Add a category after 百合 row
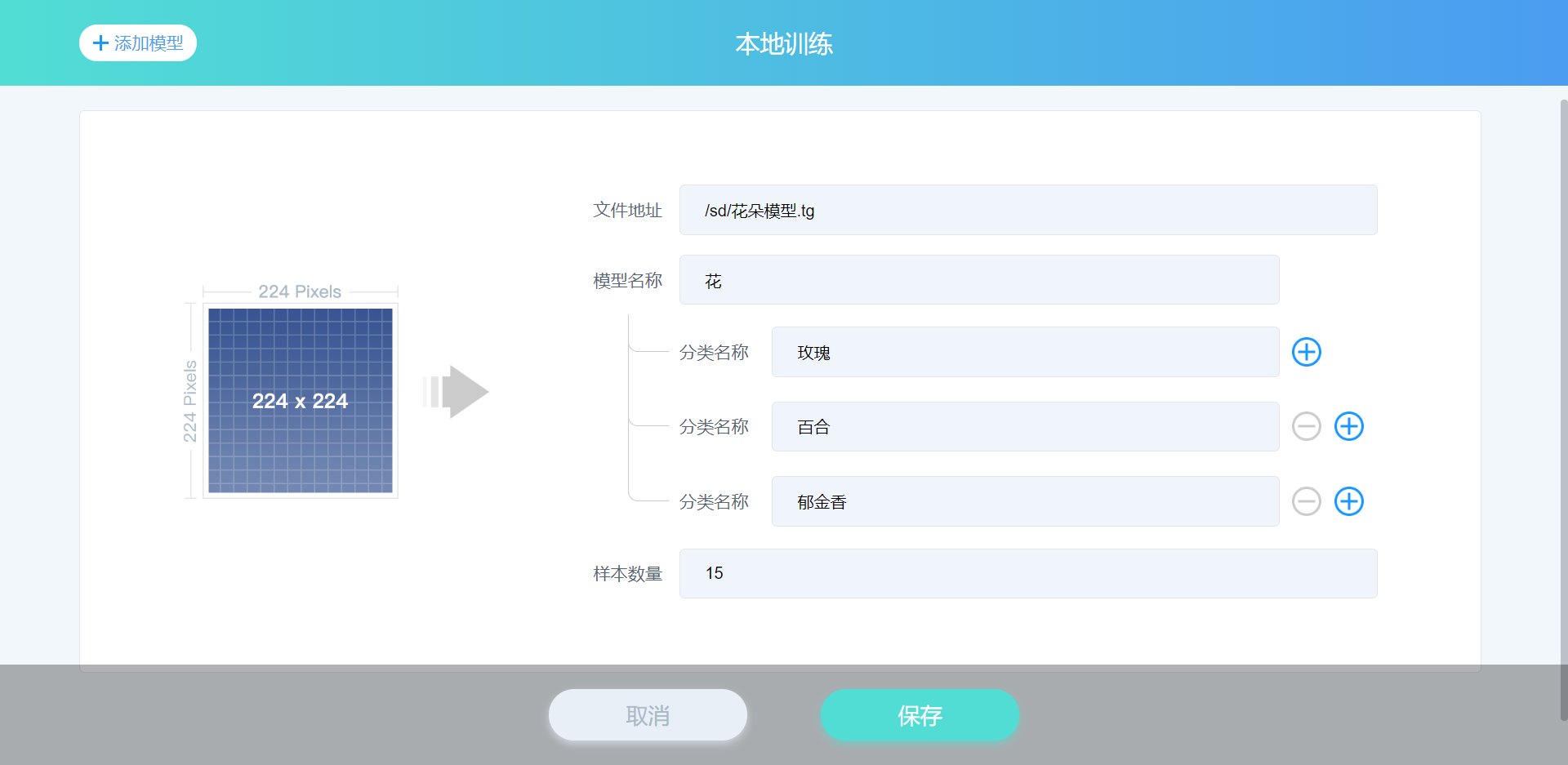This screenshot has width=1568, height=765. 1349,426
